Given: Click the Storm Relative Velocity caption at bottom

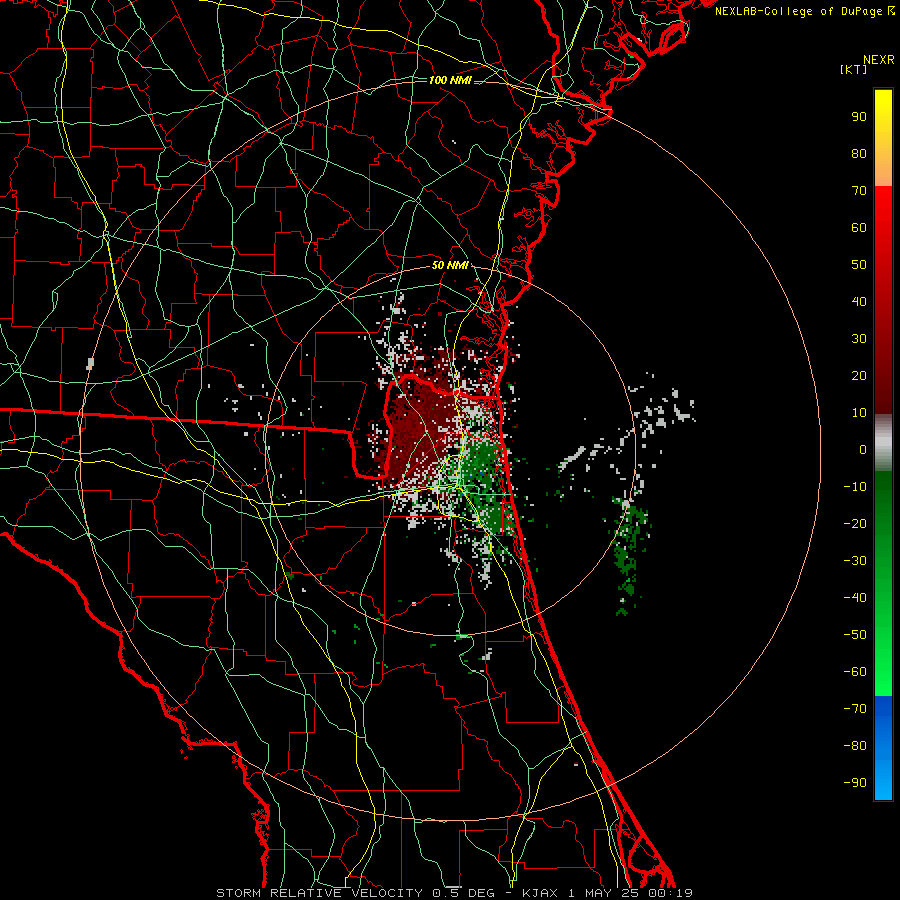Looking at the screenshot, I should (454, 893).
